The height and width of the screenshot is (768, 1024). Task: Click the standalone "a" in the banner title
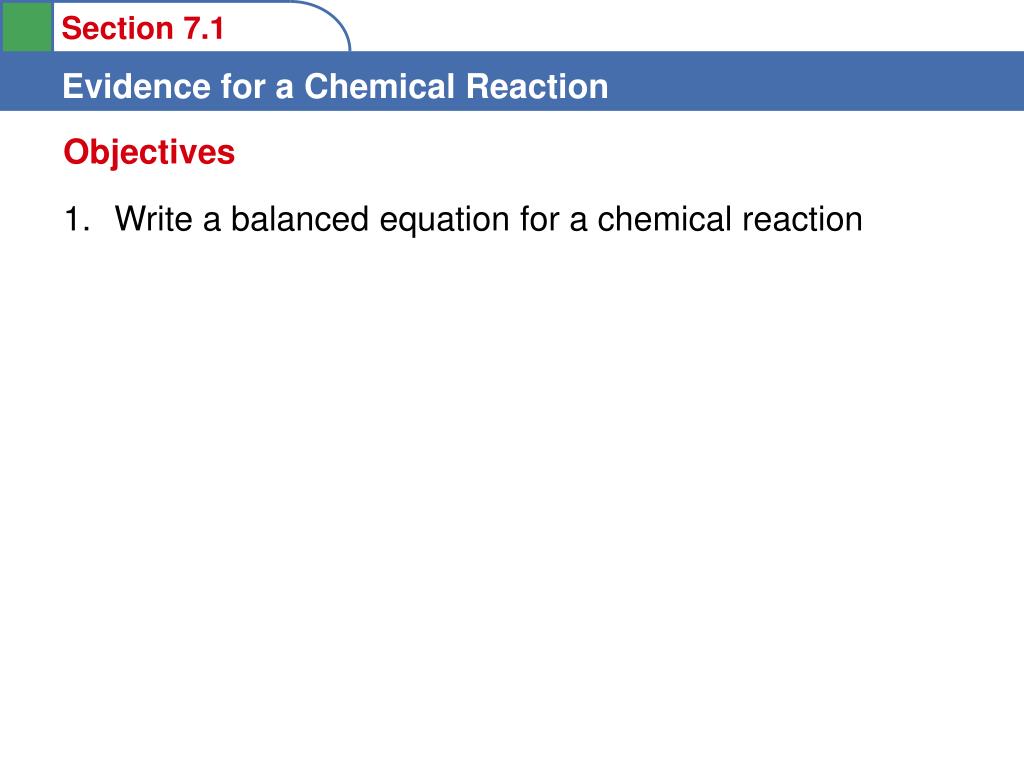click(x=285, y=90)
